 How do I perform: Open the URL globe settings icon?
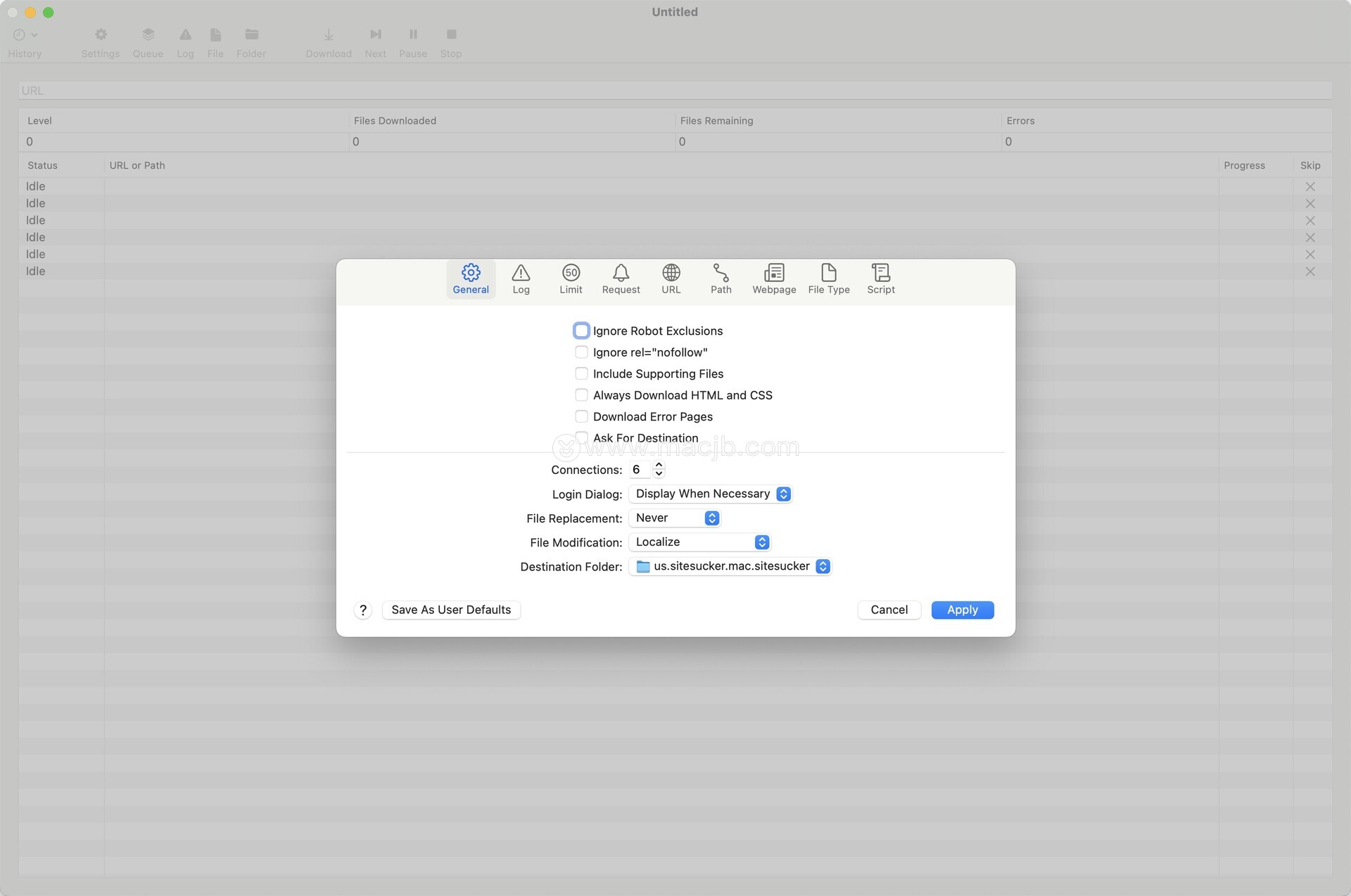(671, 279)
